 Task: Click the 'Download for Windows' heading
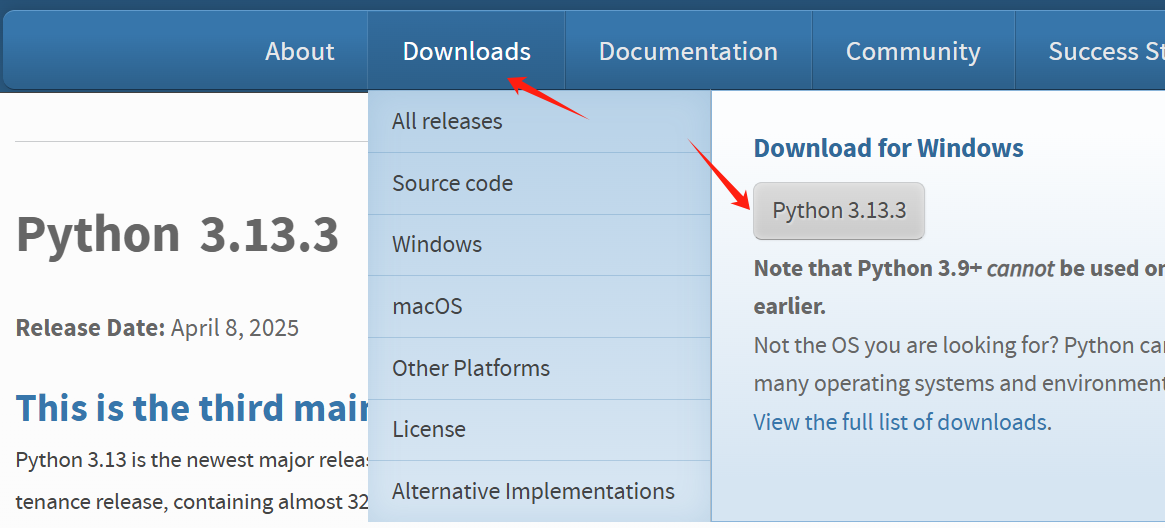(x=889, y=148)
